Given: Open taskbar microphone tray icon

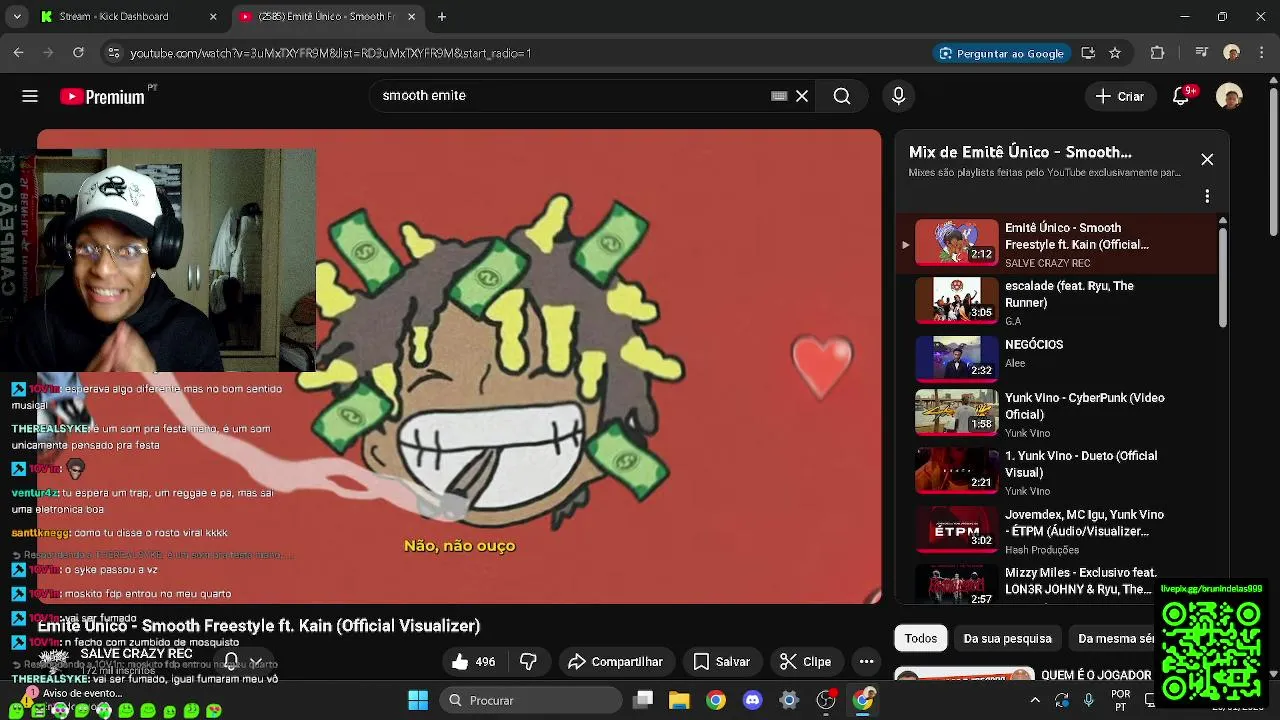Looking at the screenshot, I should pyautogui.click(x=1089, y=700).
